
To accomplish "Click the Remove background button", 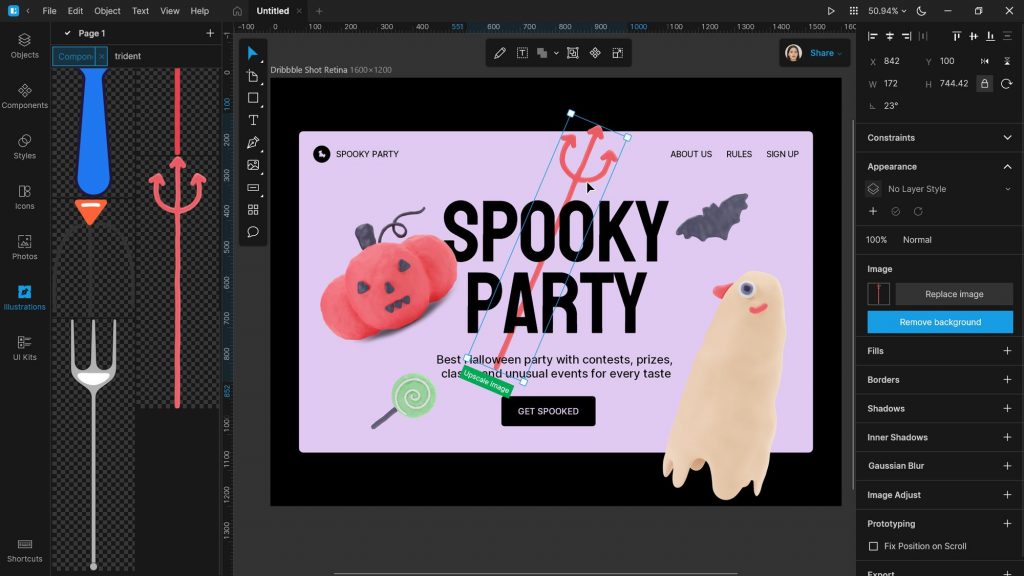I will pos(940,322).
